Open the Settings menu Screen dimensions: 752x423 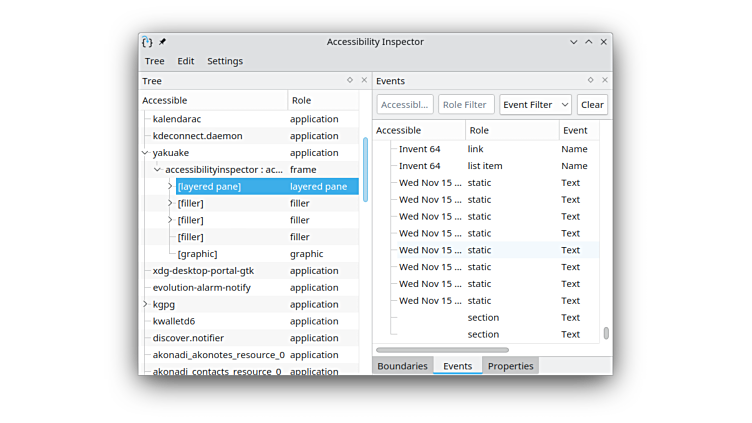point(225,61)
